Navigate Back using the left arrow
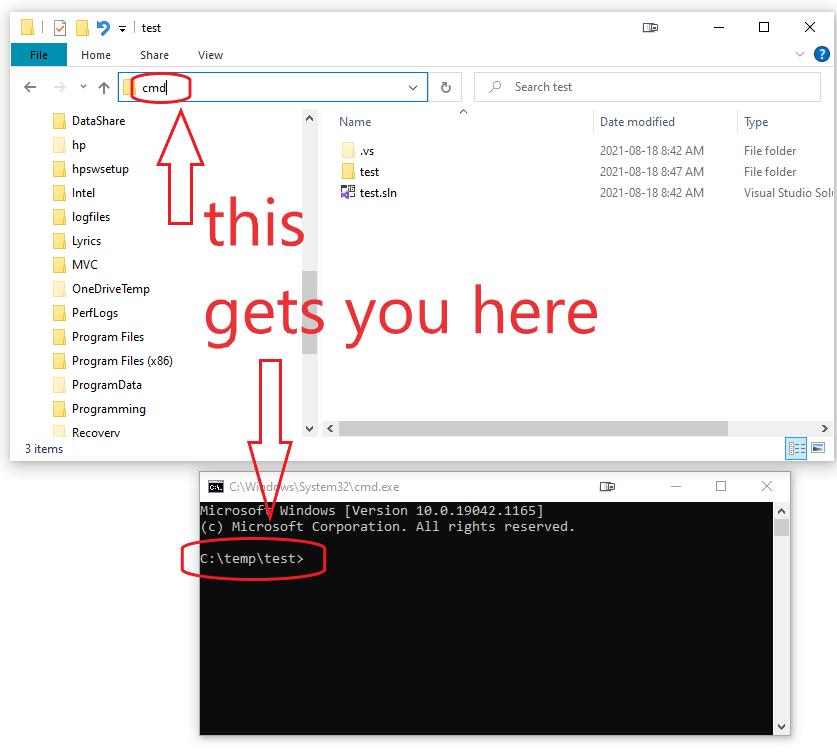 pos(30,87)
